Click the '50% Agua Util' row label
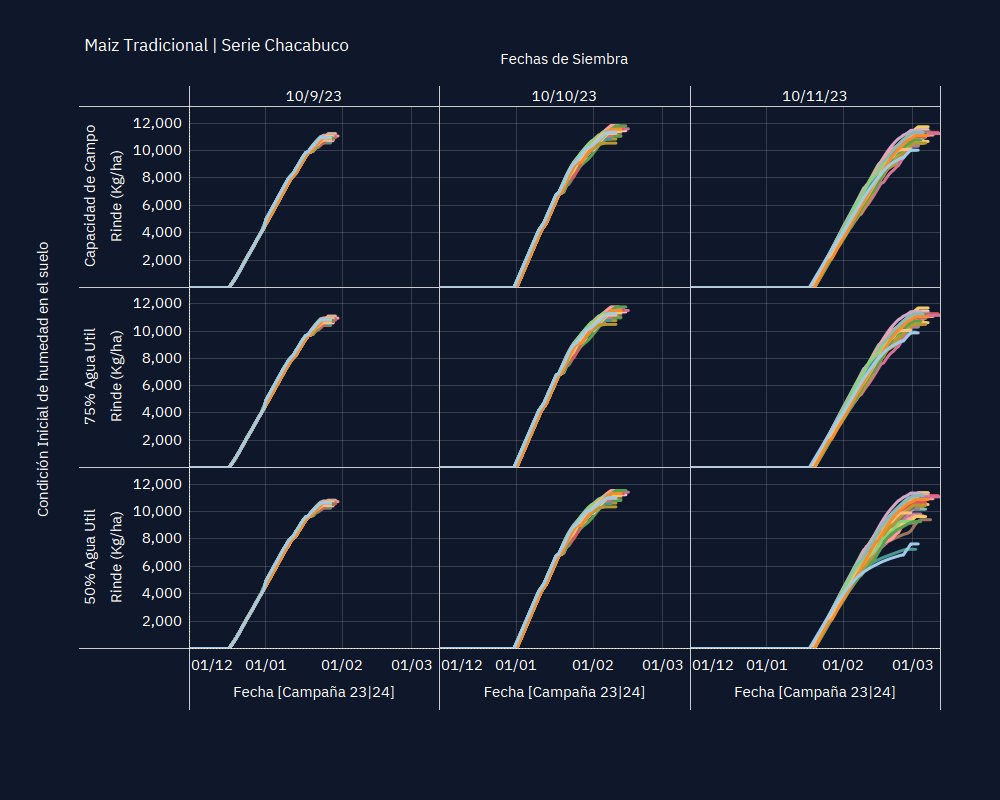Image resolution: width=1000 pixels, height=800 pixels. tap(90, 556)
